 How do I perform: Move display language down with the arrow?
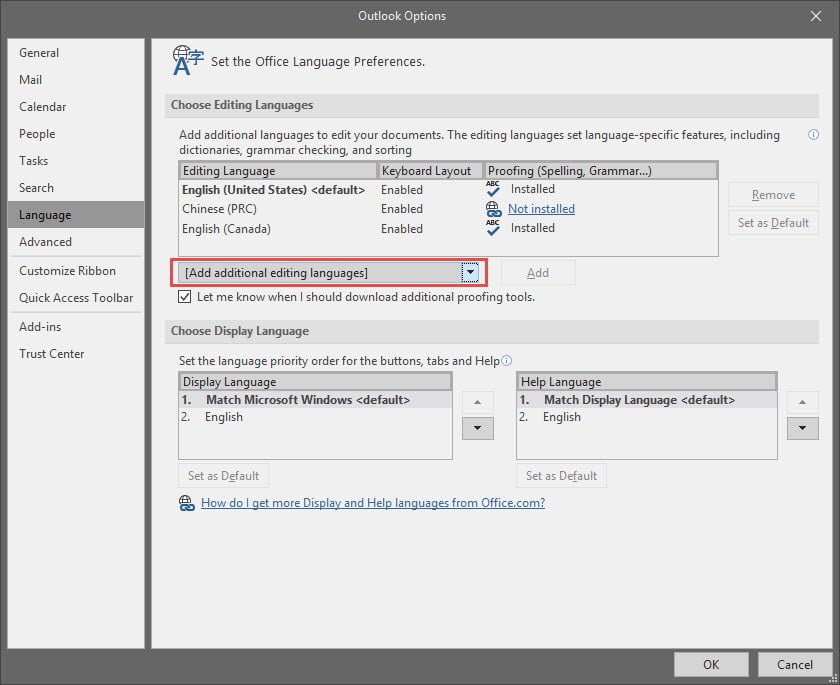click(477, 428)
